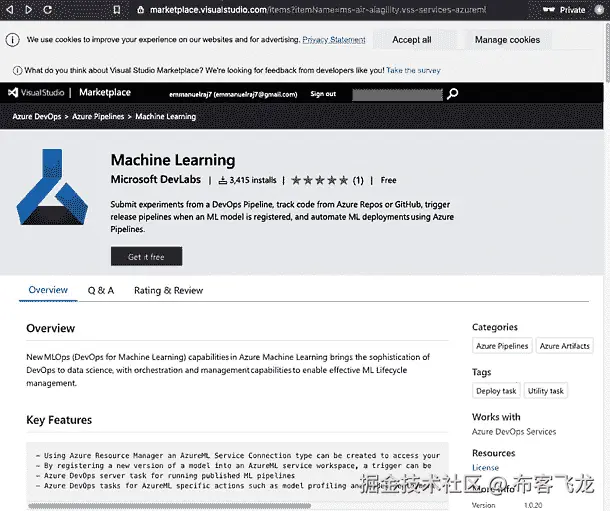Viewport: 610px width, 511px height.
Task: Click the Free price label
Action: (x=388, y=180)
